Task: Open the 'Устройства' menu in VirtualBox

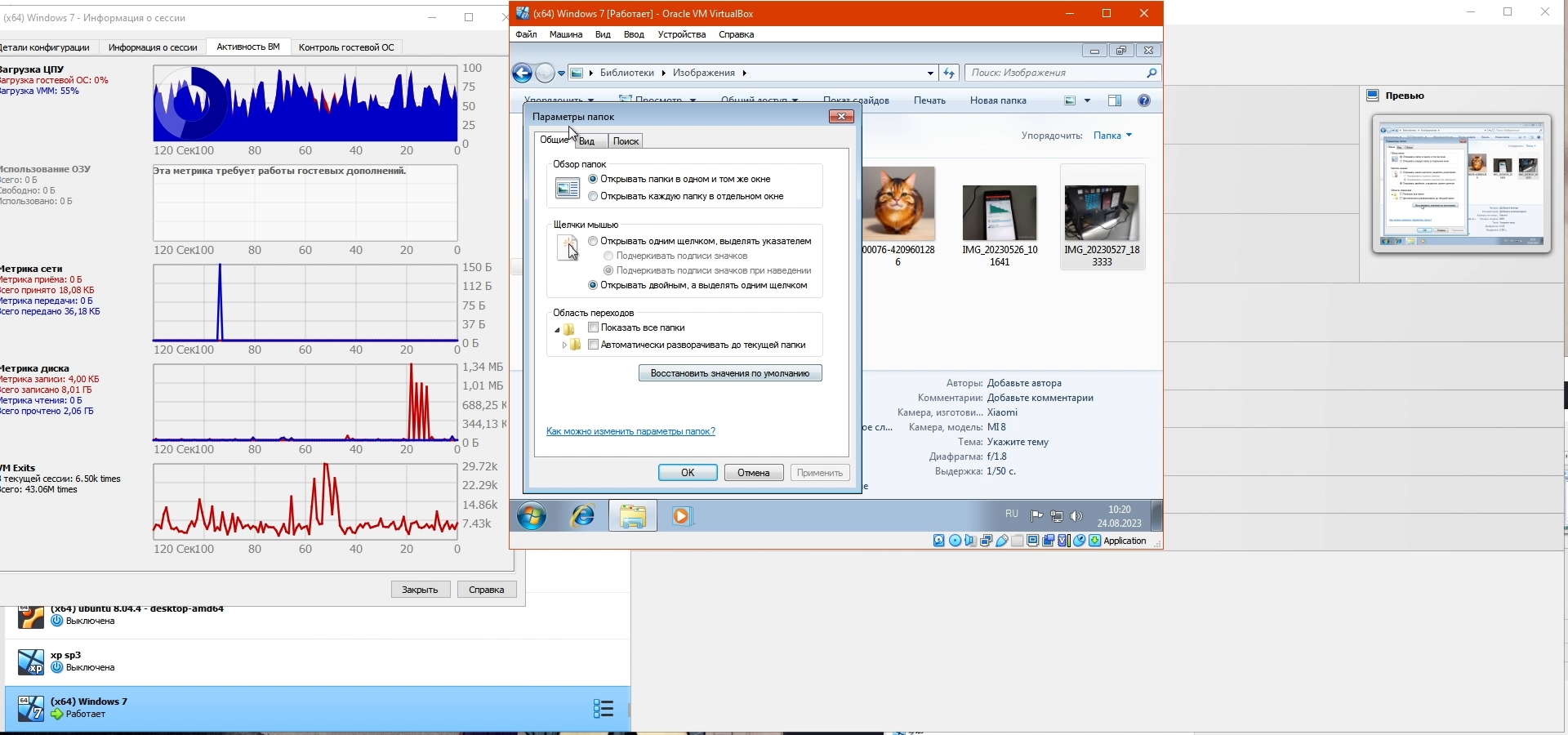Action: [681, 34]
